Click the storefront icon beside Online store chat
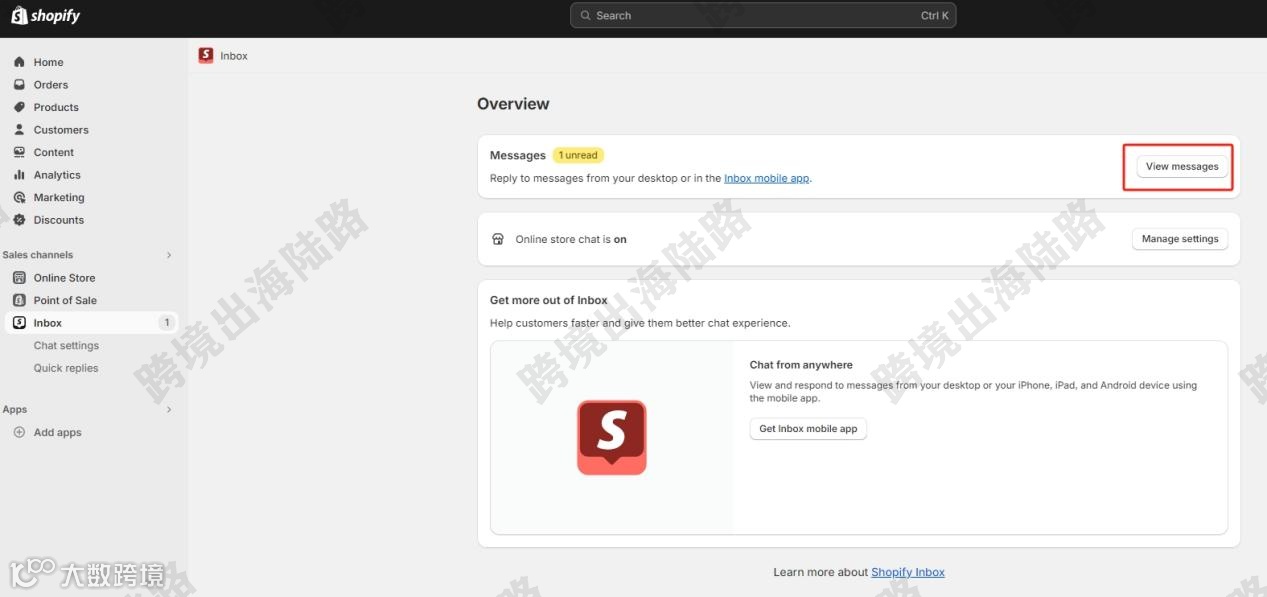The width and height of the screenshot is (1267, 597). coord(498,239)
